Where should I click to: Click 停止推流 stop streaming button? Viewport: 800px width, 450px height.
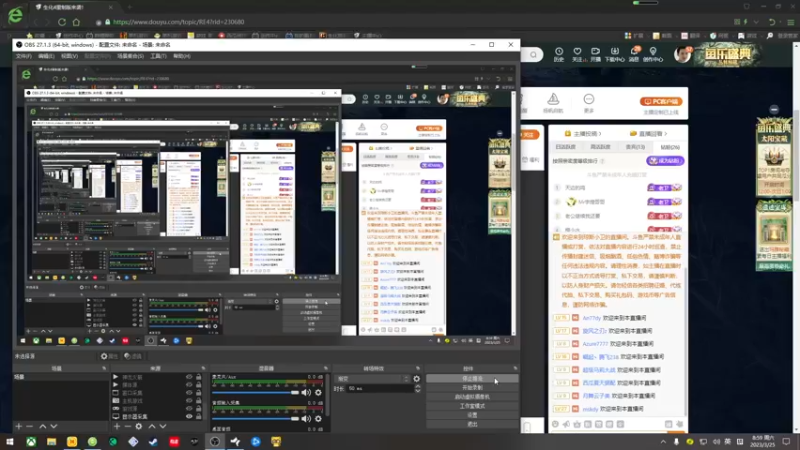[472, 379]
